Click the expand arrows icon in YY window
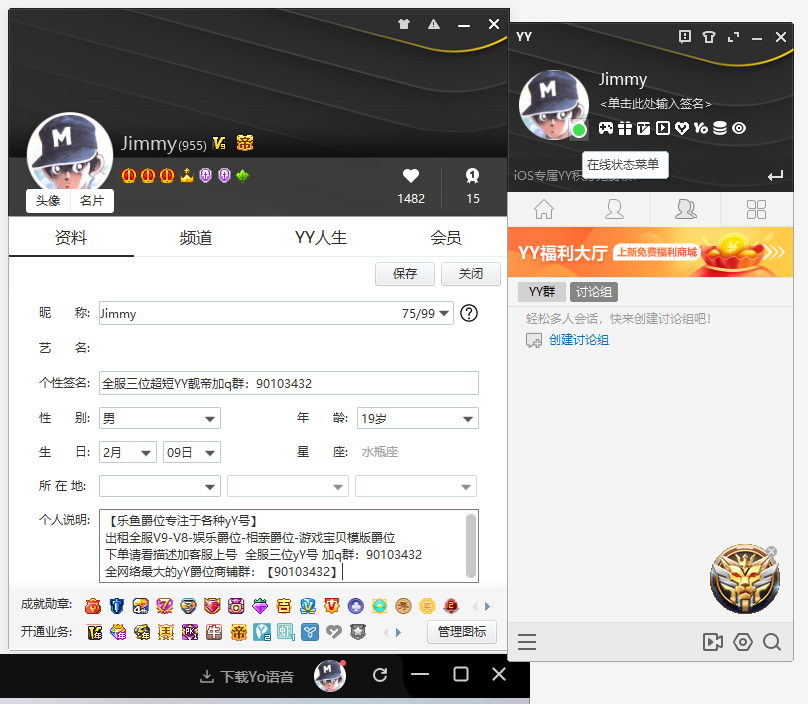 click(x=733, y=37)
